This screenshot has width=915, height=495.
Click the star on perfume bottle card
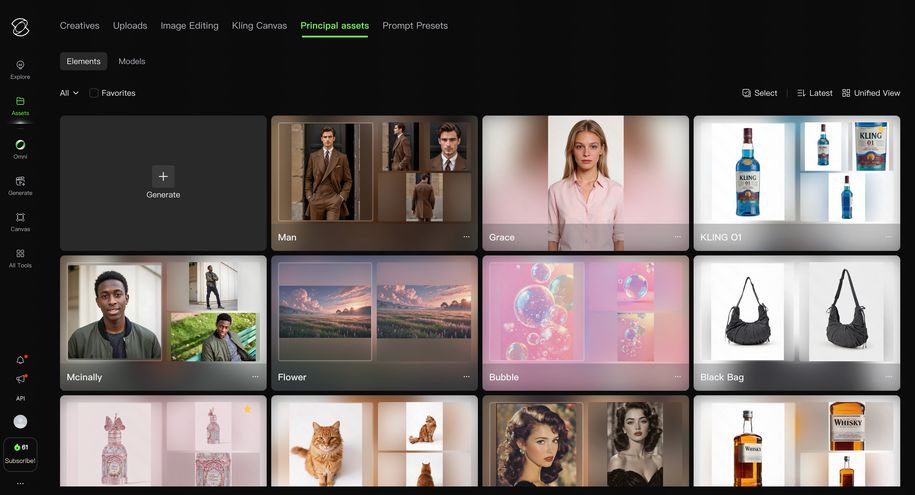click(x=248, y=409)
